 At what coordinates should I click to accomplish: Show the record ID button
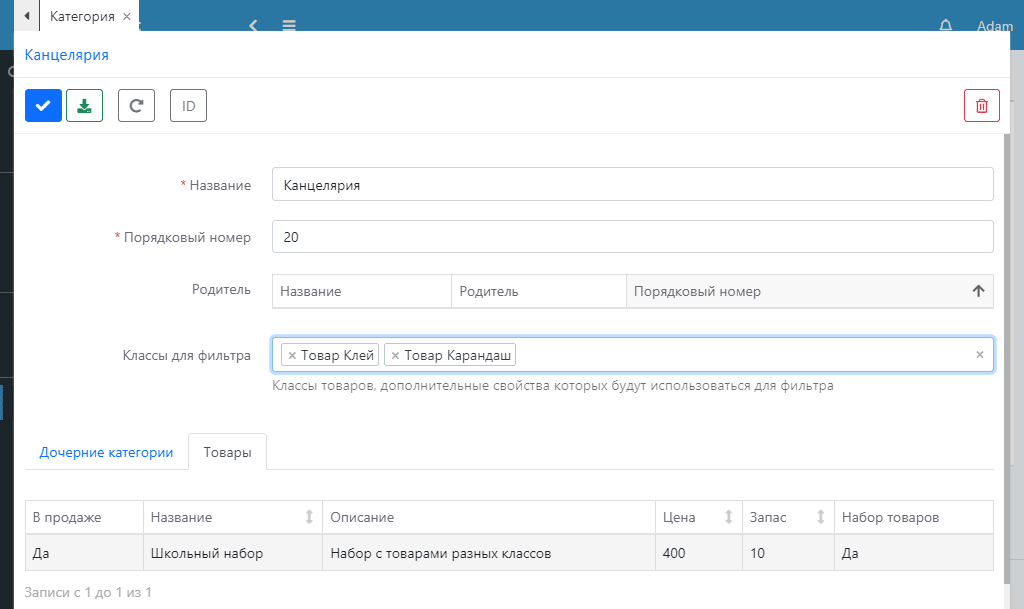pos(189,106)
